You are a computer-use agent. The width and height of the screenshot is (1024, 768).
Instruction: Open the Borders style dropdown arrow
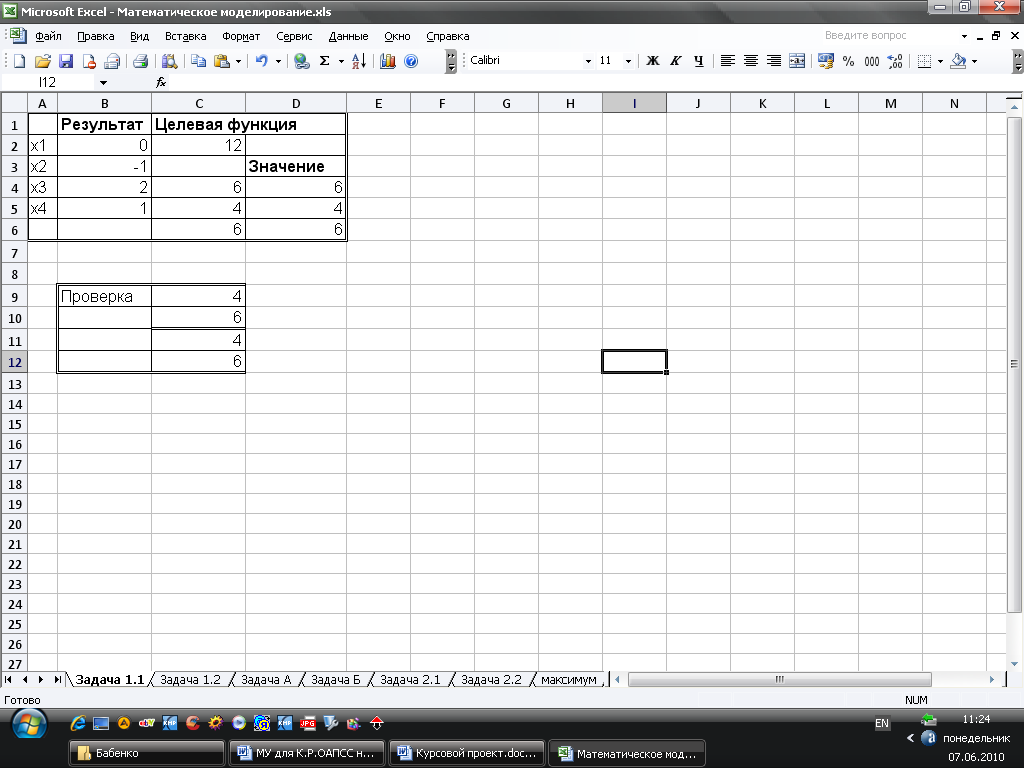[940, 61]
